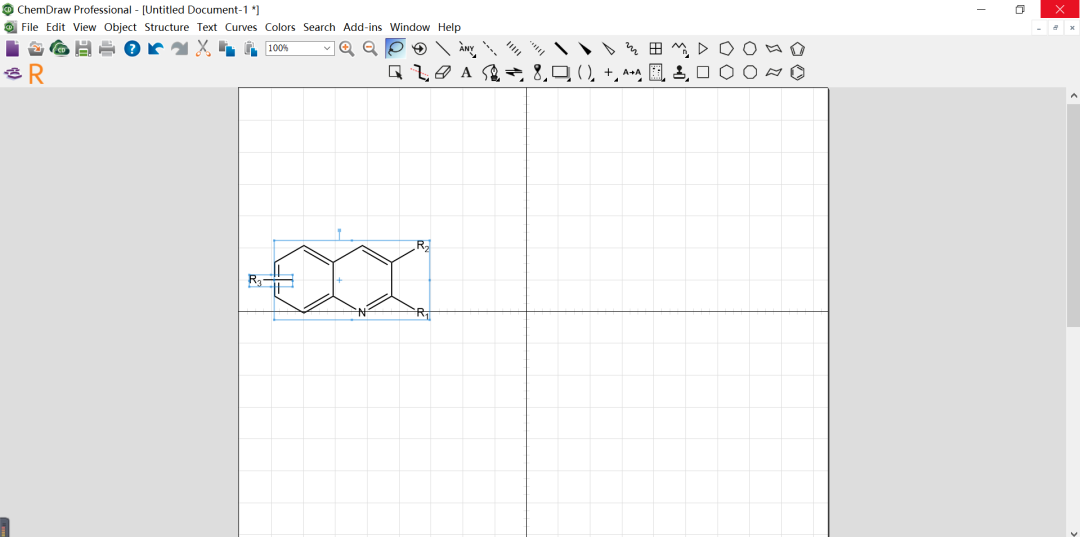Select the Eraser tool
The height and width of the screenshot is (537, 1080).
pos(443,72)
